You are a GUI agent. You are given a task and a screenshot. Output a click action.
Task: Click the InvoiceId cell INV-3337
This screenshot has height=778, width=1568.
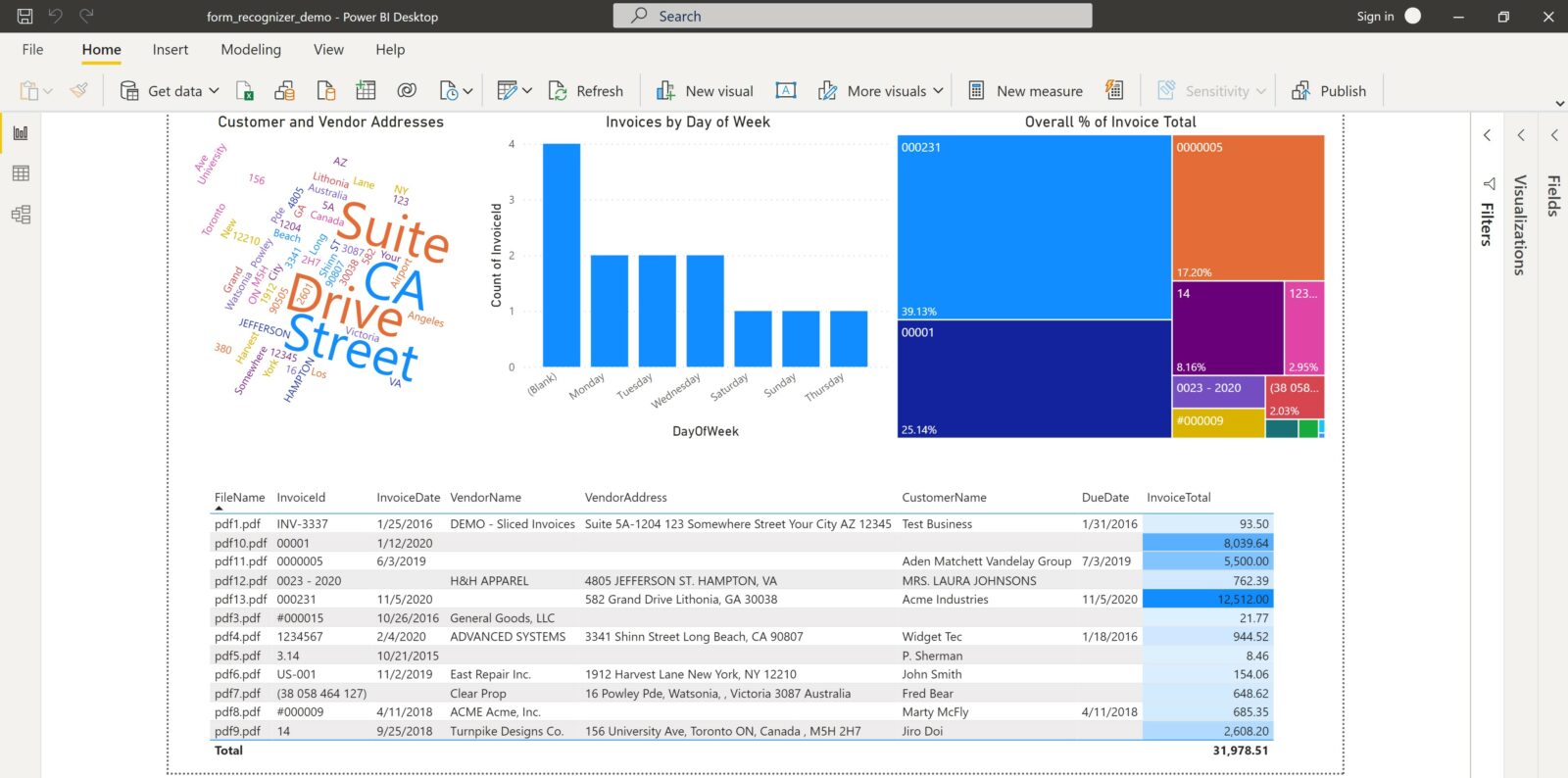(302, 524)
